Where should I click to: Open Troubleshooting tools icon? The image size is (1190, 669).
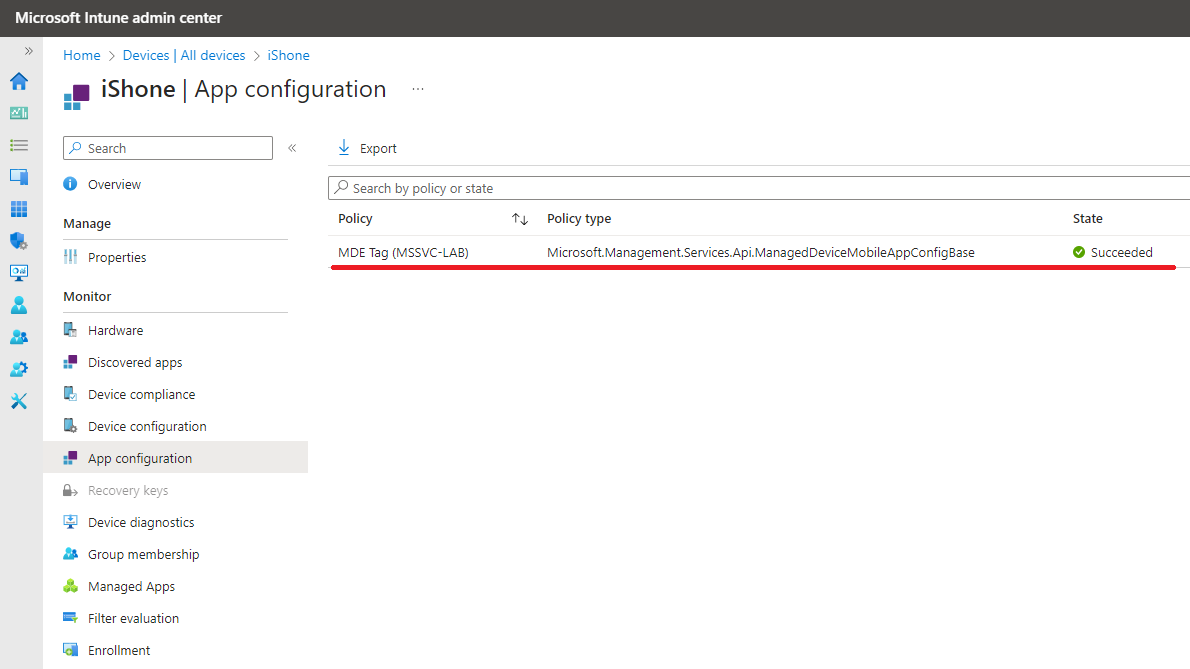coord(19,401)
